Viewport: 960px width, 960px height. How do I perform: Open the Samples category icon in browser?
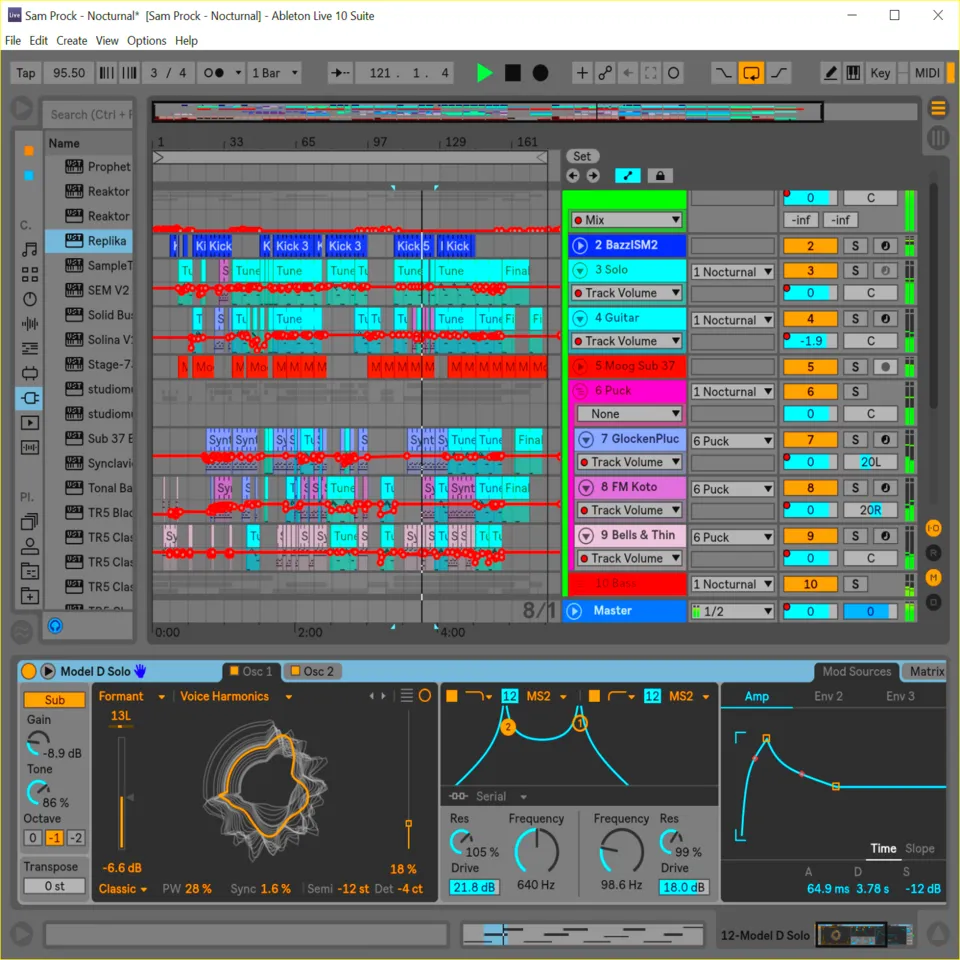pyautogui.click(x=29, y=448)
